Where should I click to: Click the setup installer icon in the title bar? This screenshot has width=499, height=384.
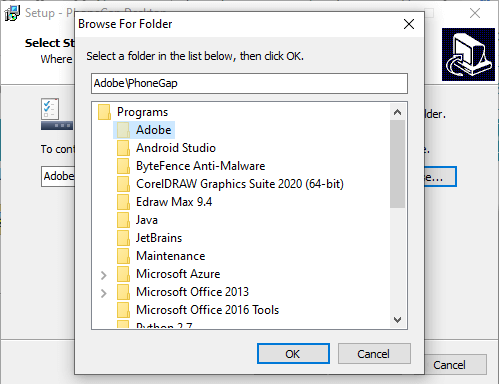[12, 13]
